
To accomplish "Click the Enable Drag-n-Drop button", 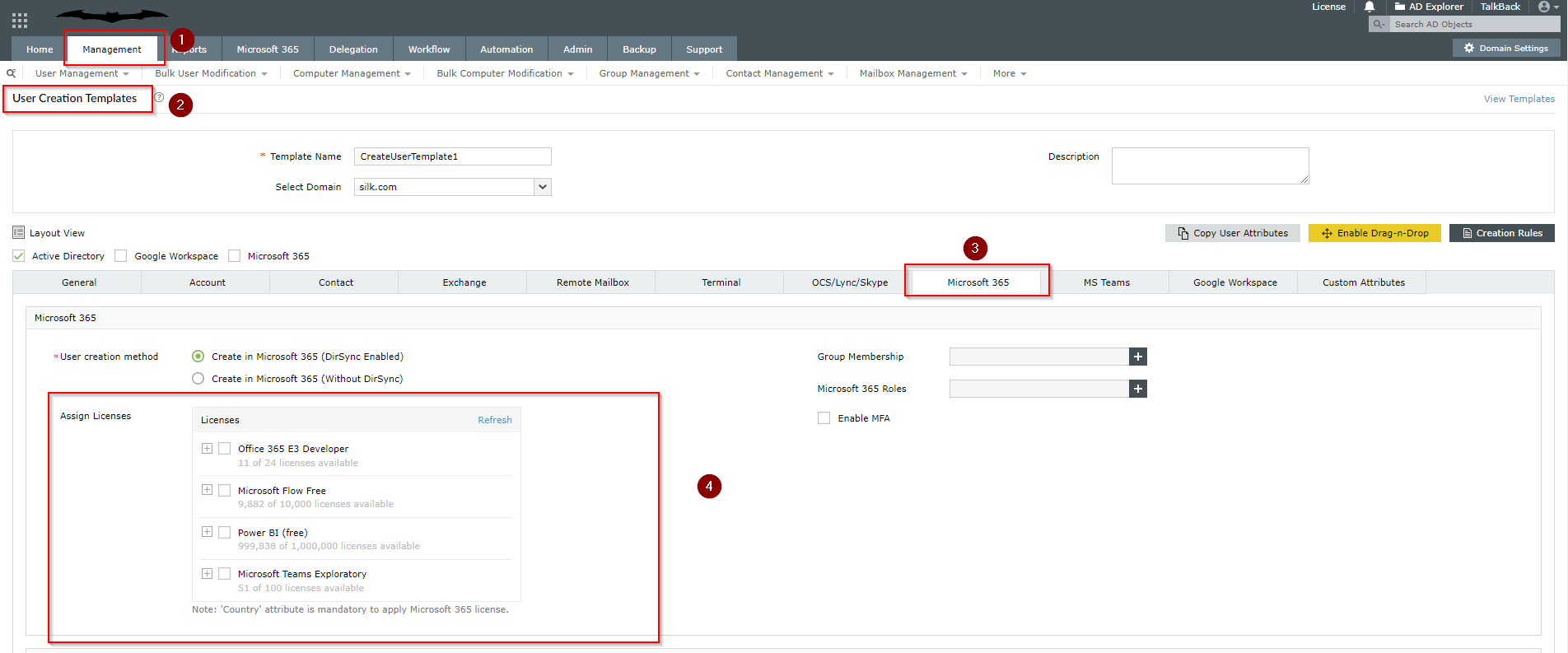I will 1374,233.
